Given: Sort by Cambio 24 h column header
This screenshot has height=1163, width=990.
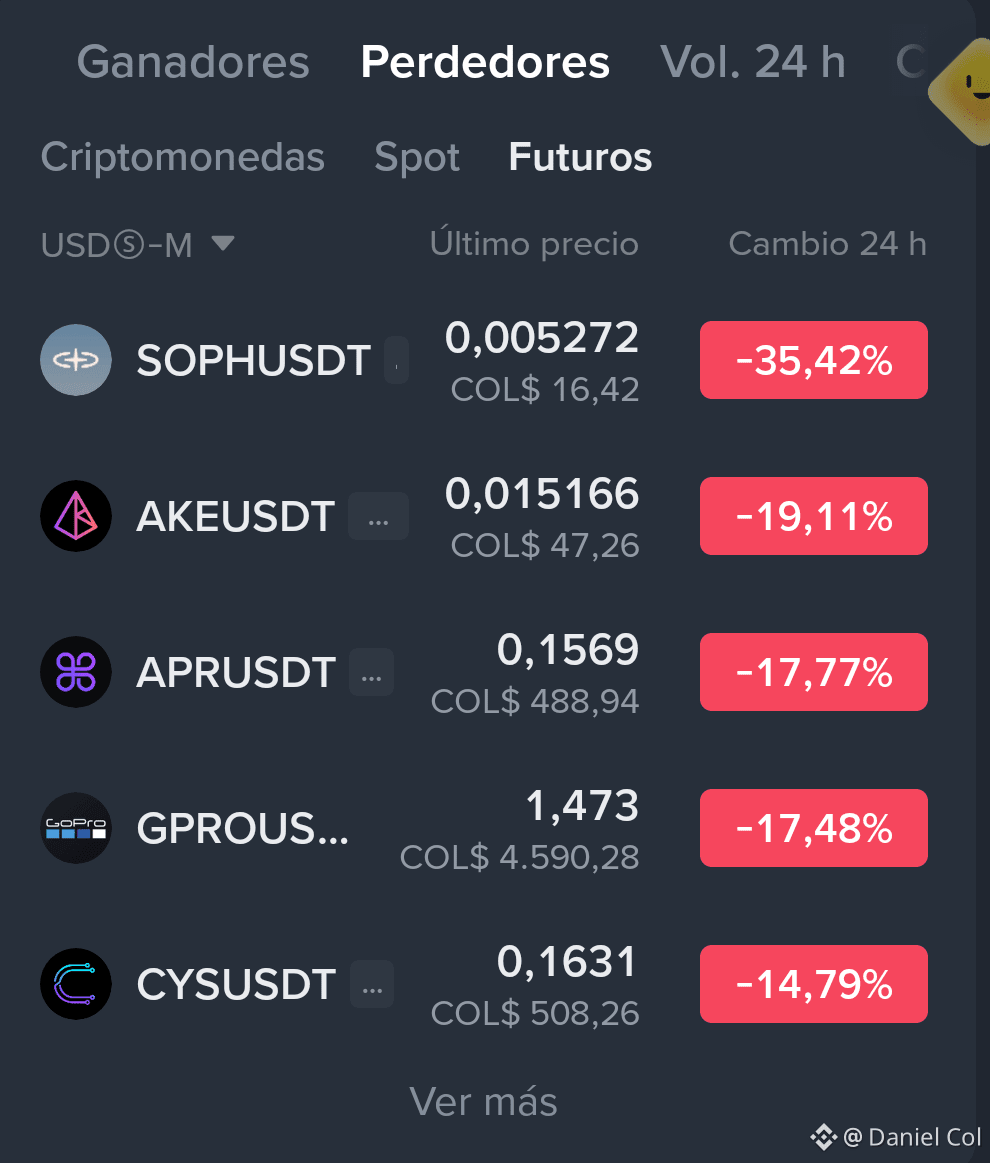Looking at the screenshot, I should click(828, 244).
